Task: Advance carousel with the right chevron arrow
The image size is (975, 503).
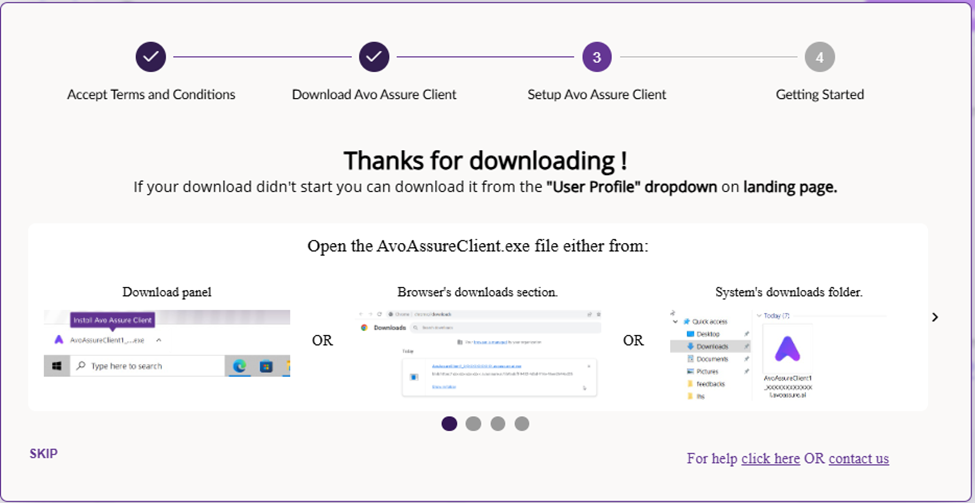Action: pos(935,317)
